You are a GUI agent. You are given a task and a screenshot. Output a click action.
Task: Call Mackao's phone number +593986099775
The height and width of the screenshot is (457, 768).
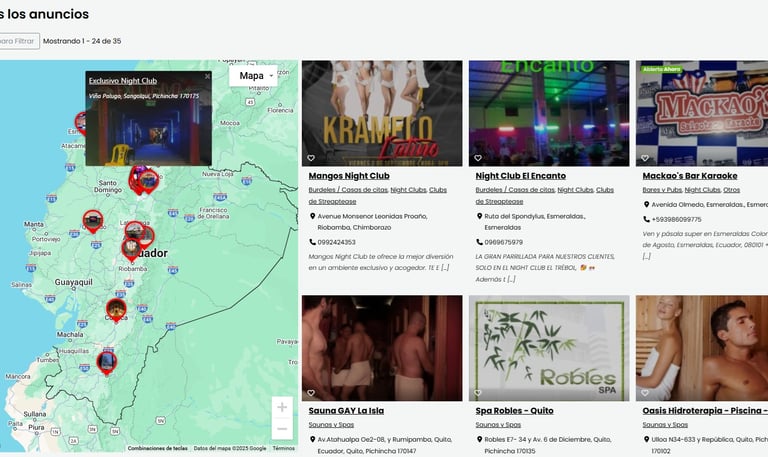(x=676, y=219)
